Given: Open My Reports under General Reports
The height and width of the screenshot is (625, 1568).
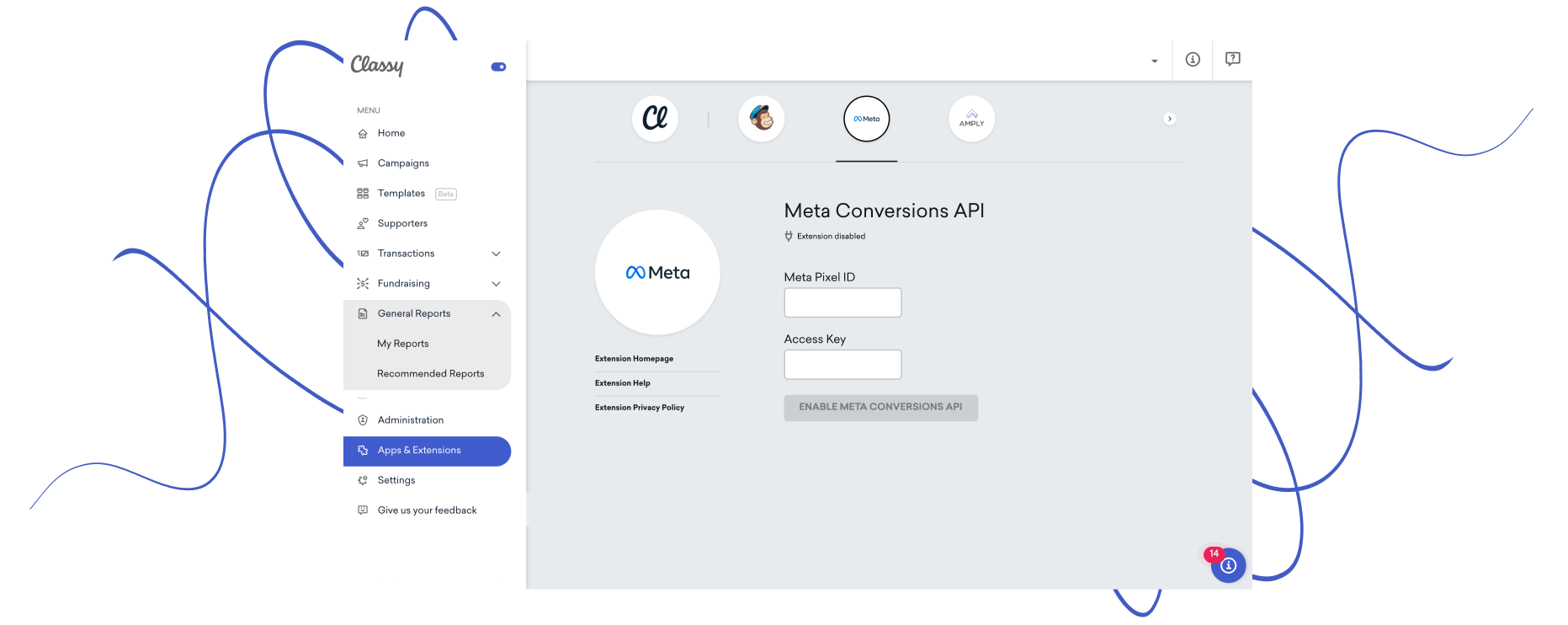Looking at the screenshot, I should coord(403,344).
